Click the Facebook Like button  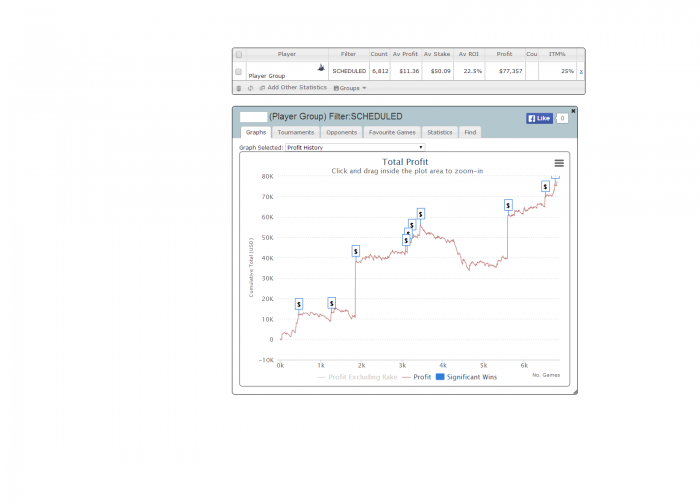coord(539,118)
